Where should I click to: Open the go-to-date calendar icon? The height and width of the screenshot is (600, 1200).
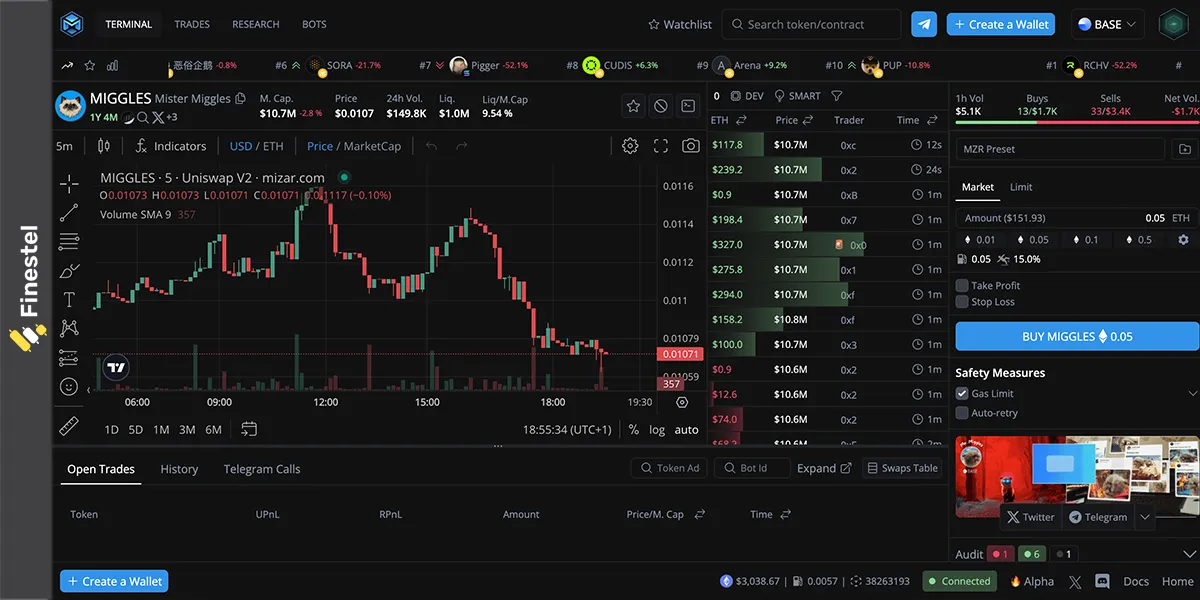(x=249, y=429)
